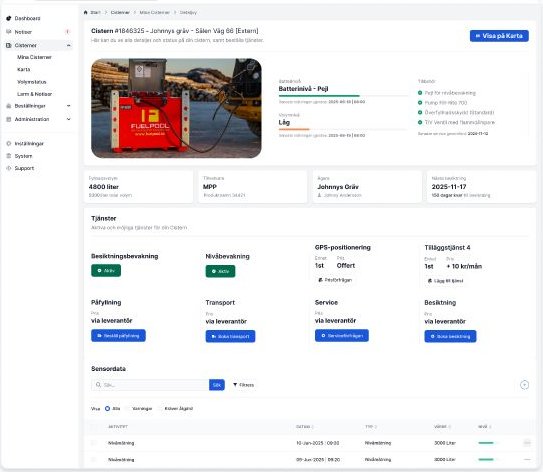Click green check next to Pejl för nivåbevakning
Image resolution: width=543 pixels, height=472 pixels.
(420, 93)
